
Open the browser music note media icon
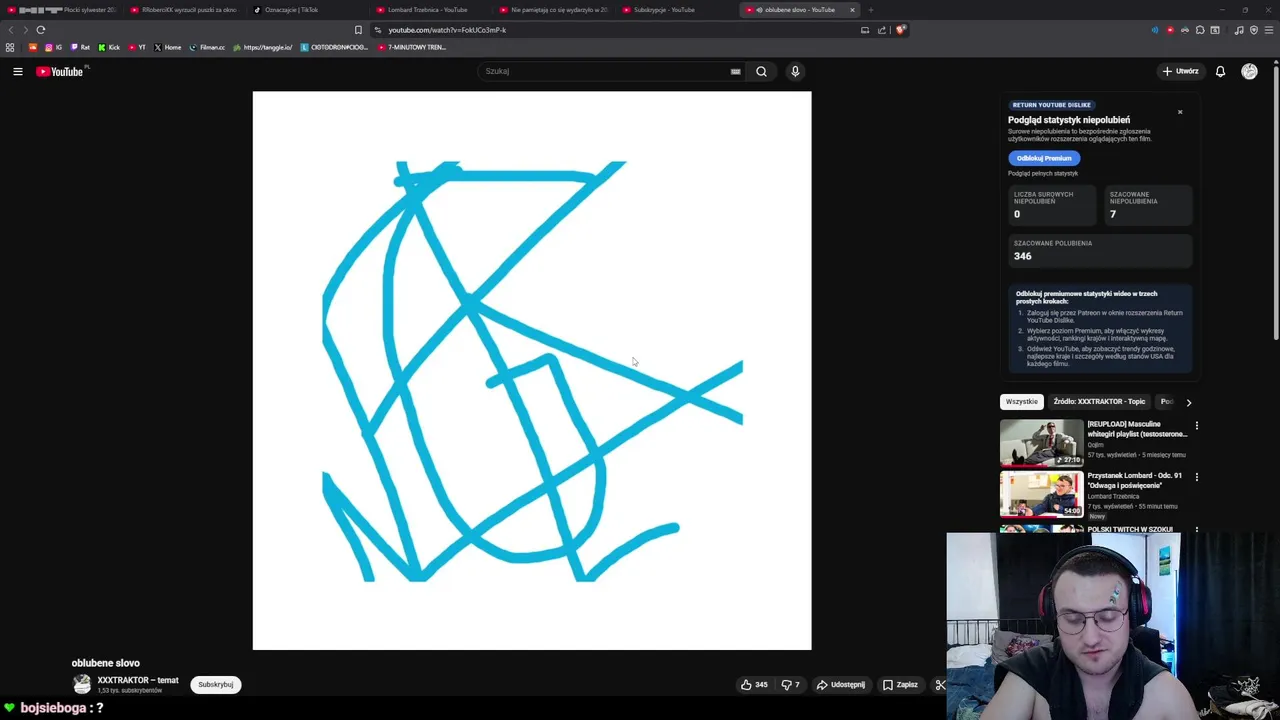click(1239, 30)
